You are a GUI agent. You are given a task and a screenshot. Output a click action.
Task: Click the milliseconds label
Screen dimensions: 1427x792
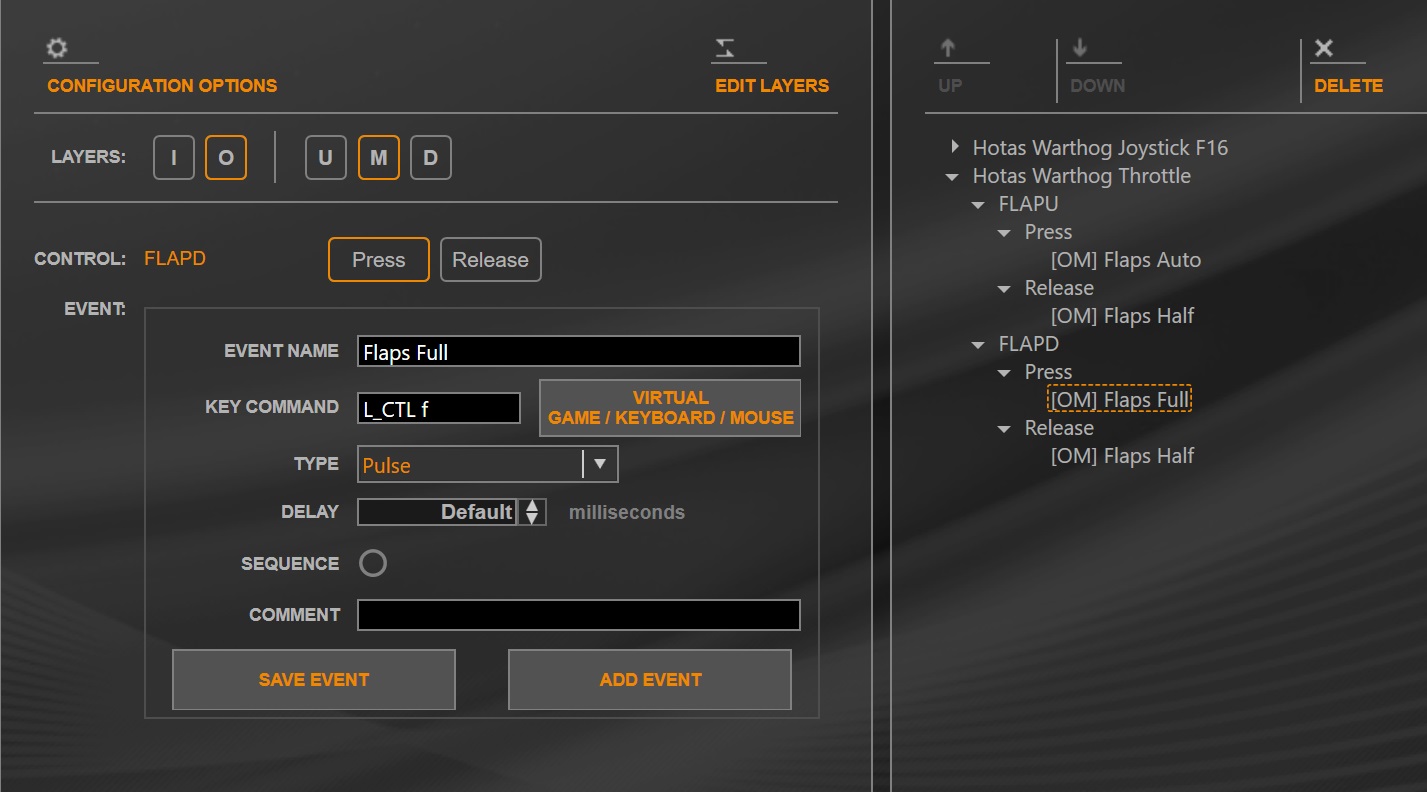[x=627, y=513]
